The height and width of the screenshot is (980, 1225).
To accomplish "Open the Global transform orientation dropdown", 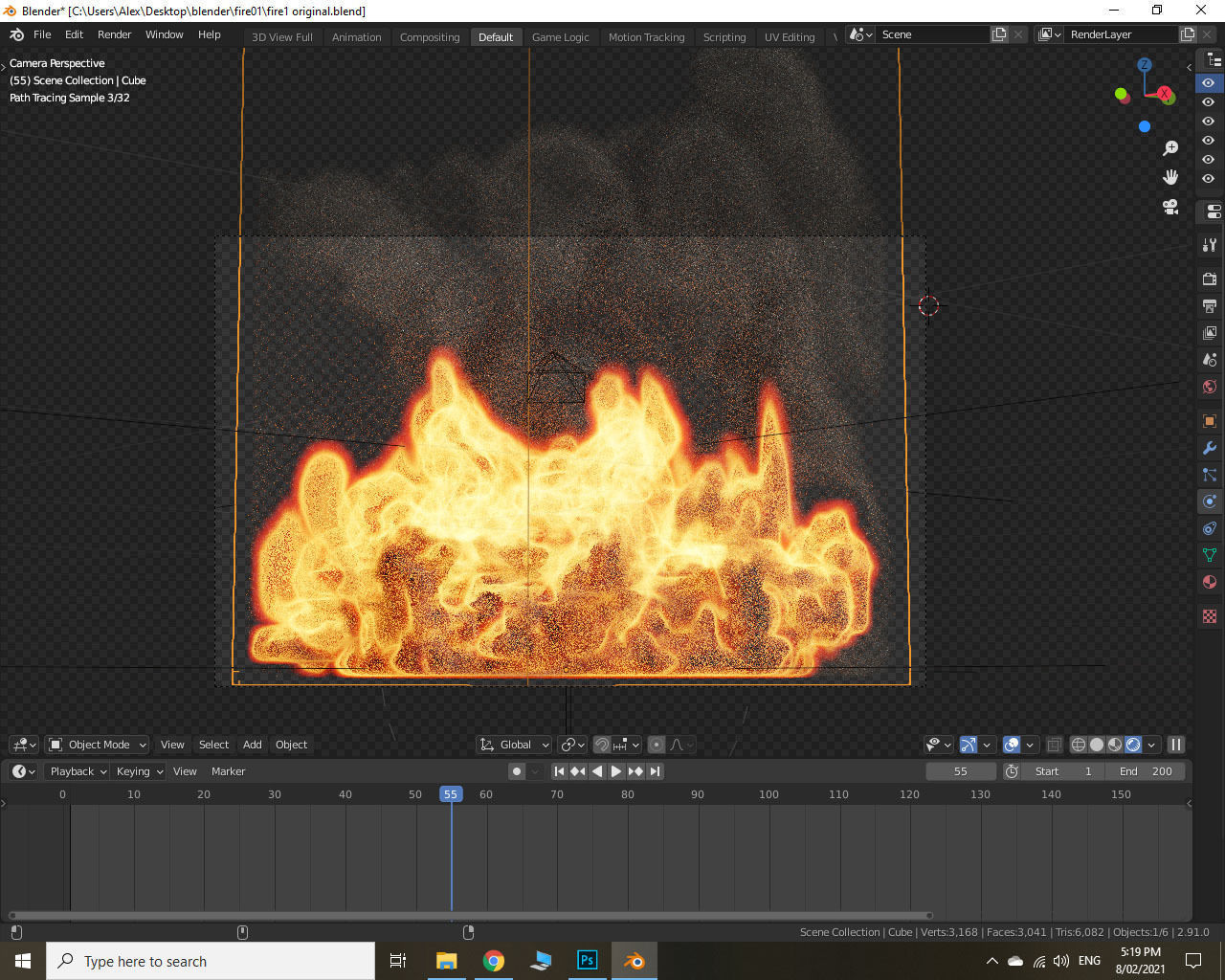I will [514, 745].
